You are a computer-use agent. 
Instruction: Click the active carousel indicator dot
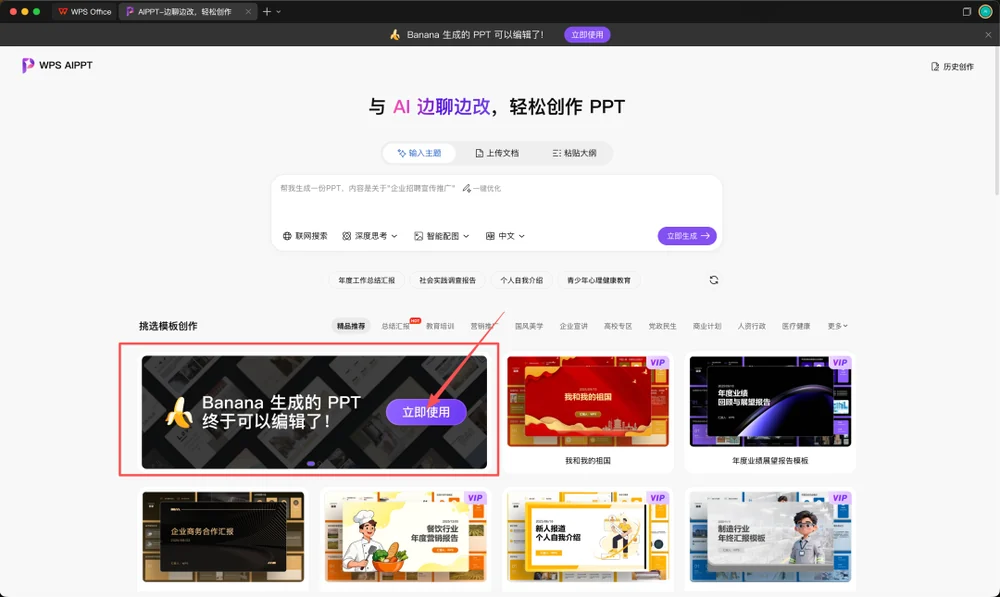click(x=311, y=464)
